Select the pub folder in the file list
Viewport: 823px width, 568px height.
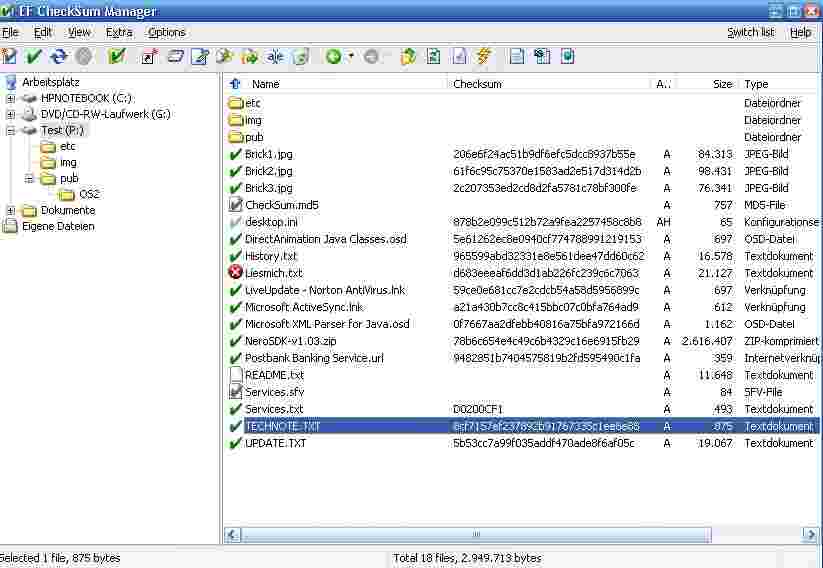(254, 138)
